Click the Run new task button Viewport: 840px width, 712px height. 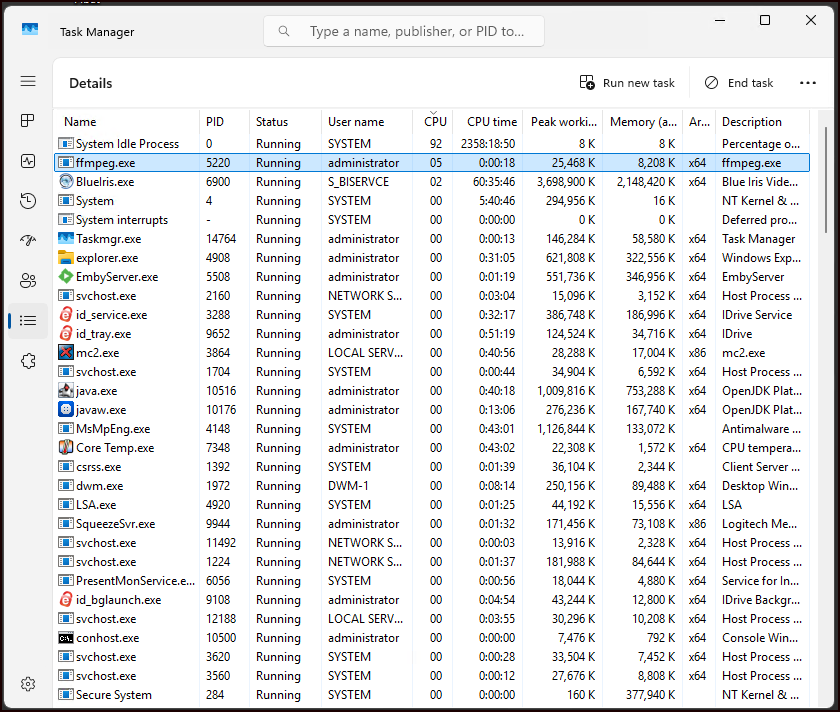click(627, 83)
